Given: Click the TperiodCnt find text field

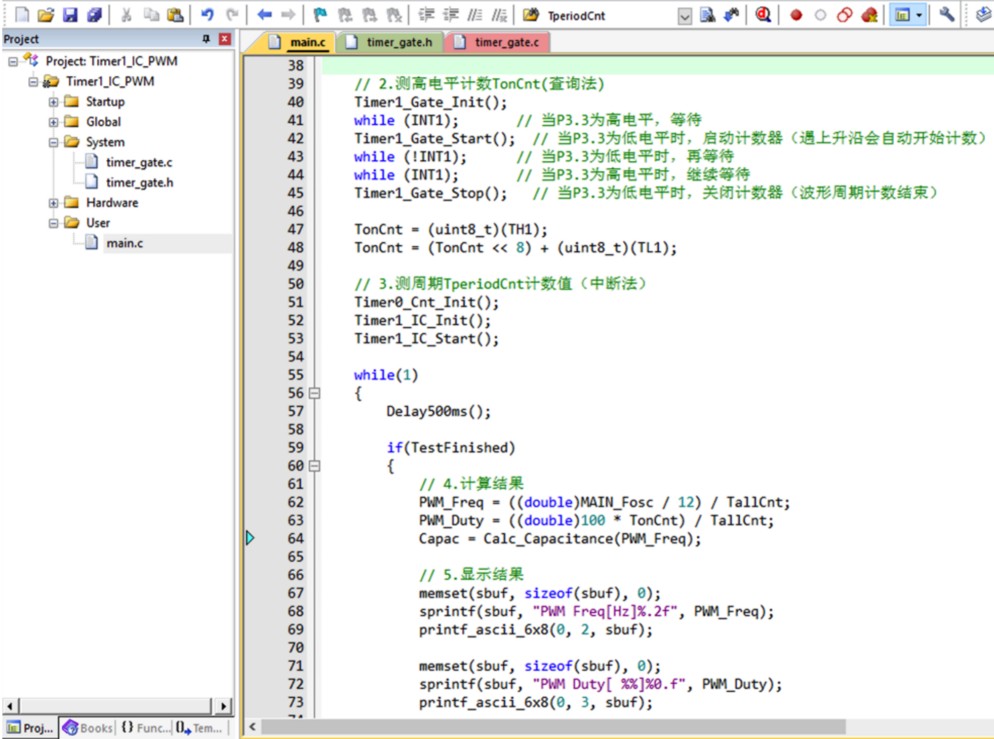Looking at the screenshot, I should [x=611, y=16].
